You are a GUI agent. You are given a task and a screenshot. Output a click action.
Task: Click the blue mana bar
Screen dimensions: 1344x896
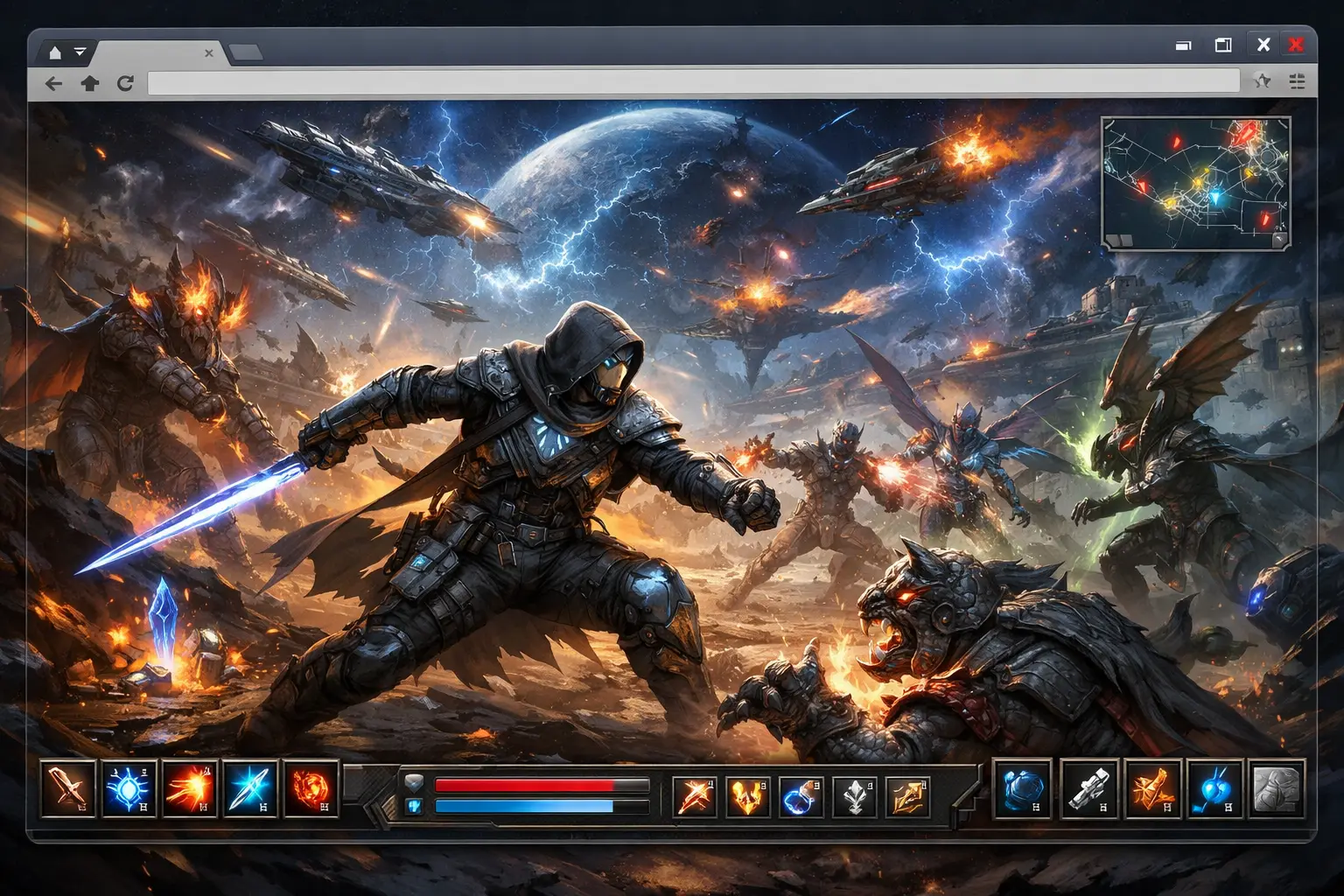point(541,806)
